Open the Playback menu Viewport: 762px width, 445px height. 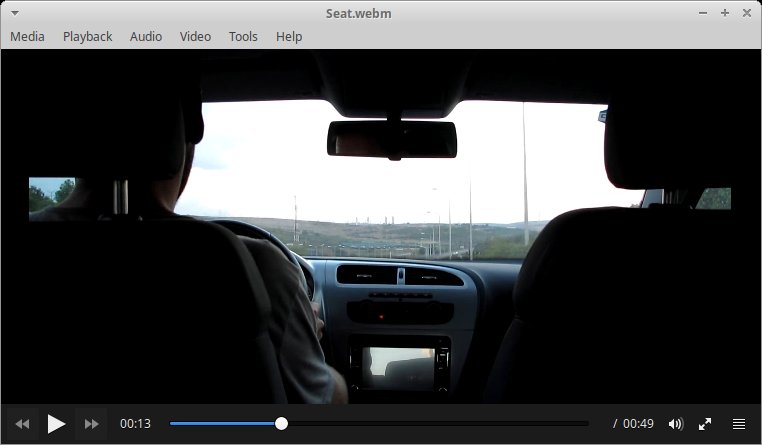click(87, 36)
